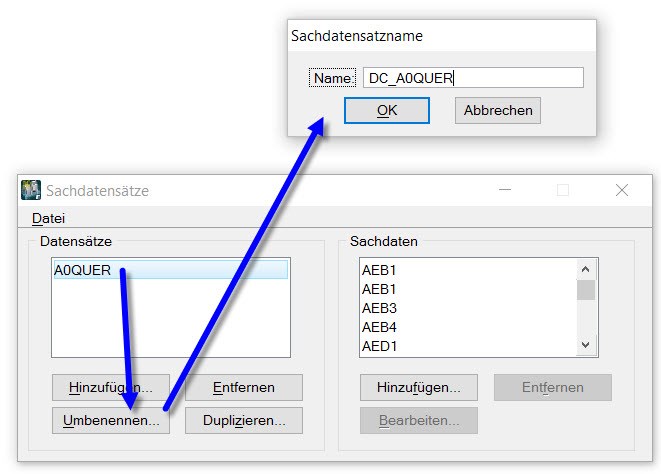The width and height of the screenshot is (661, 474).
Task: Click OK in Sachdatensatzname dialog
Action: (387, 110)
